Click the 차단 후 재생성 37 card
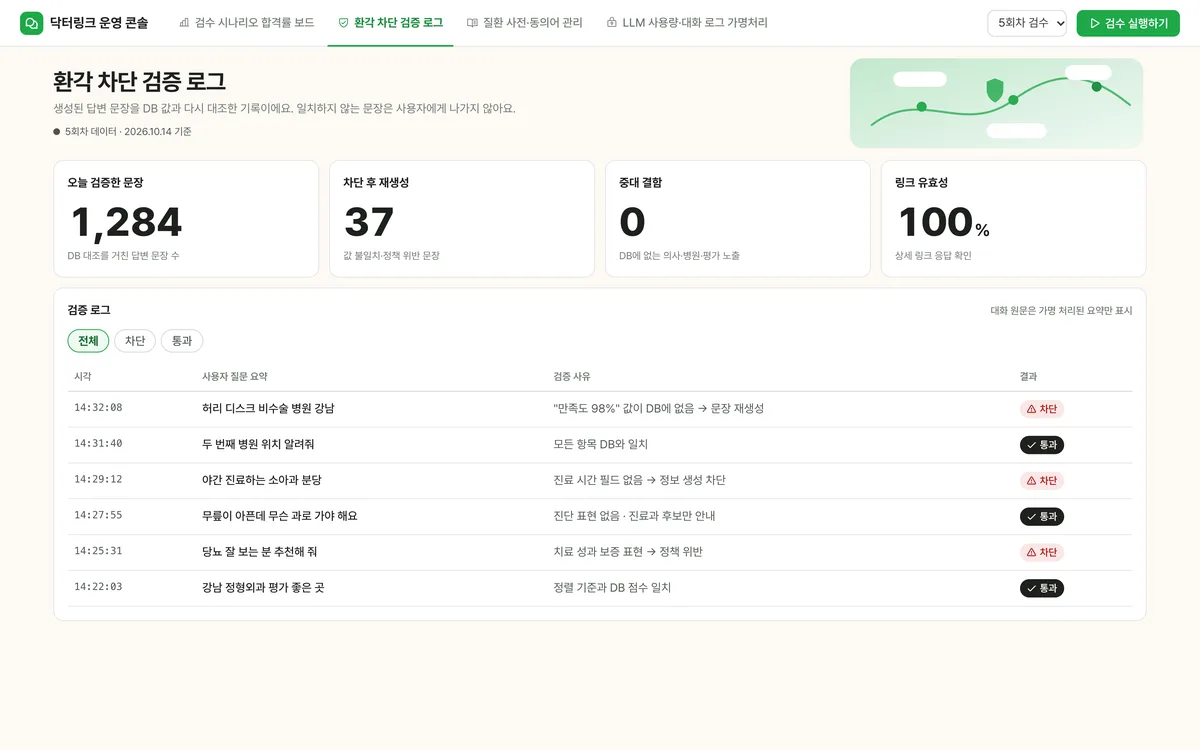This screenshot has width=1200, height=750. tap(462, 219)
